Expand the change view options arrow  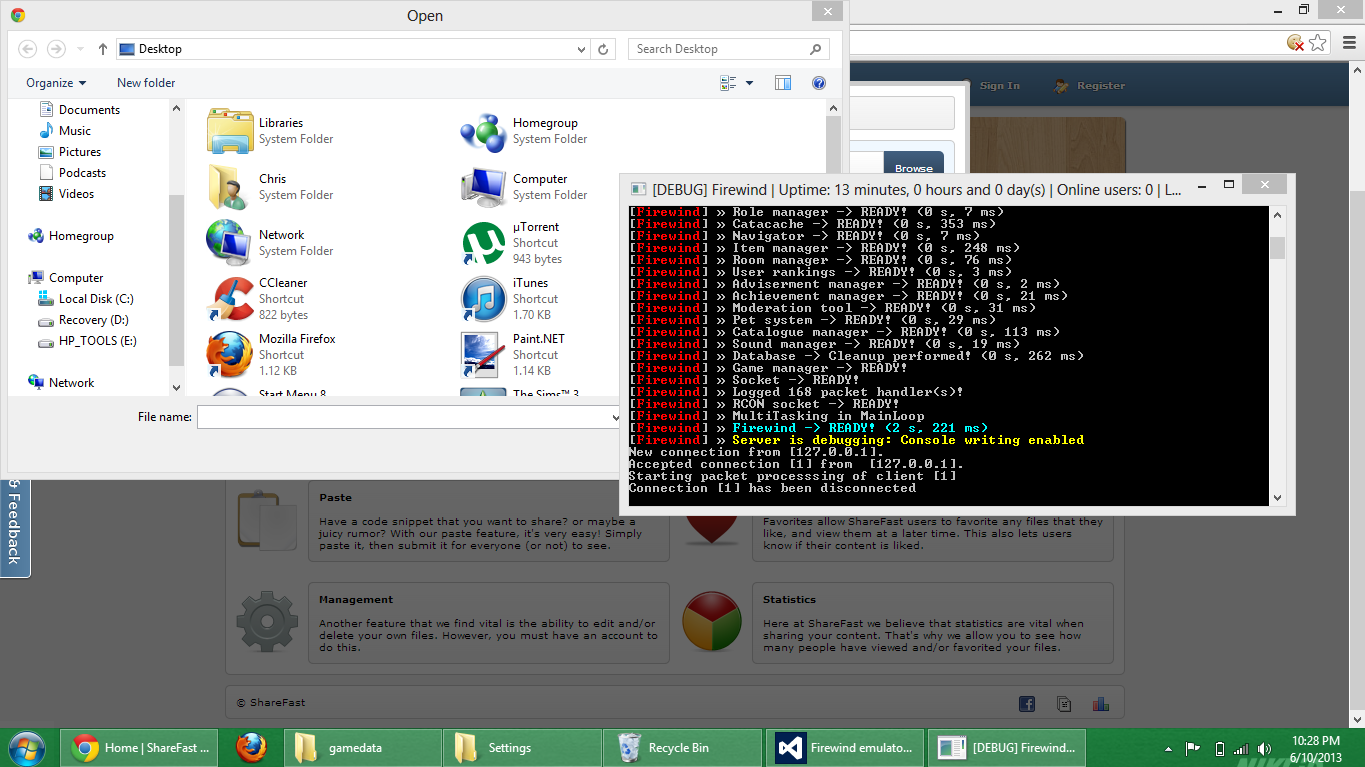coord(750,83)
